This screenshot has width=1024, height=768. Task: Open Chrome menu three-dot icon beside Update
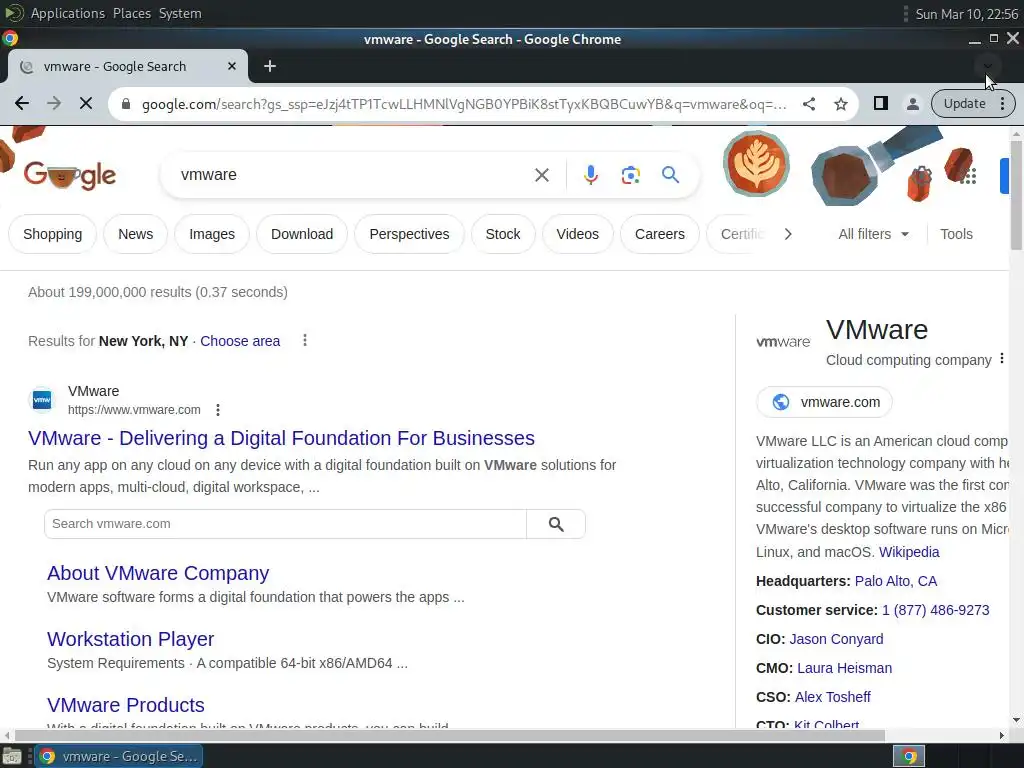point(1002,103)
